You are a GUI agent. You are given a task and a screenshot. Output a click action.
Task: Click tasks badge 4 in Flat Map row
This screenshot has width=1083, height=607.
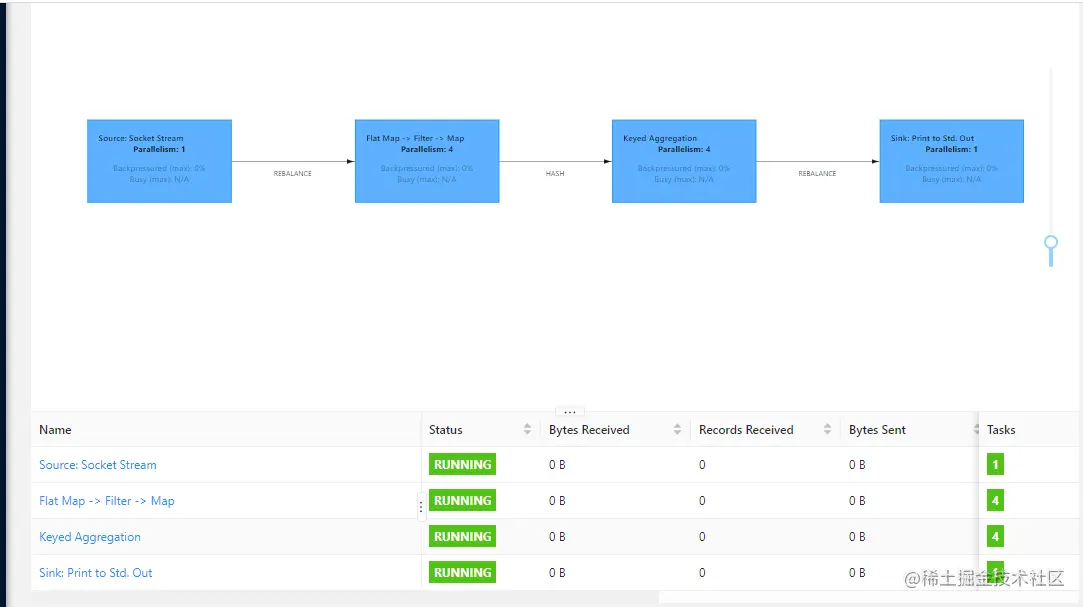click(x=995, y=500)
